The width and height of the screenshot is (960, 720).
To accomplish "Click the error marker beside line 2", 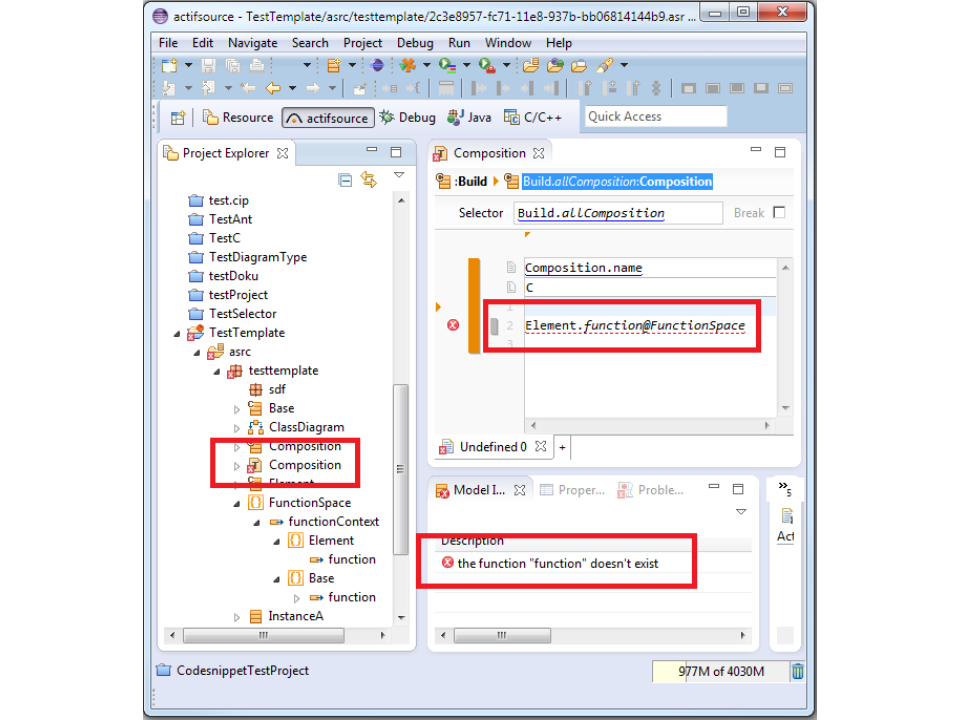I will click(x=453, y=325).
